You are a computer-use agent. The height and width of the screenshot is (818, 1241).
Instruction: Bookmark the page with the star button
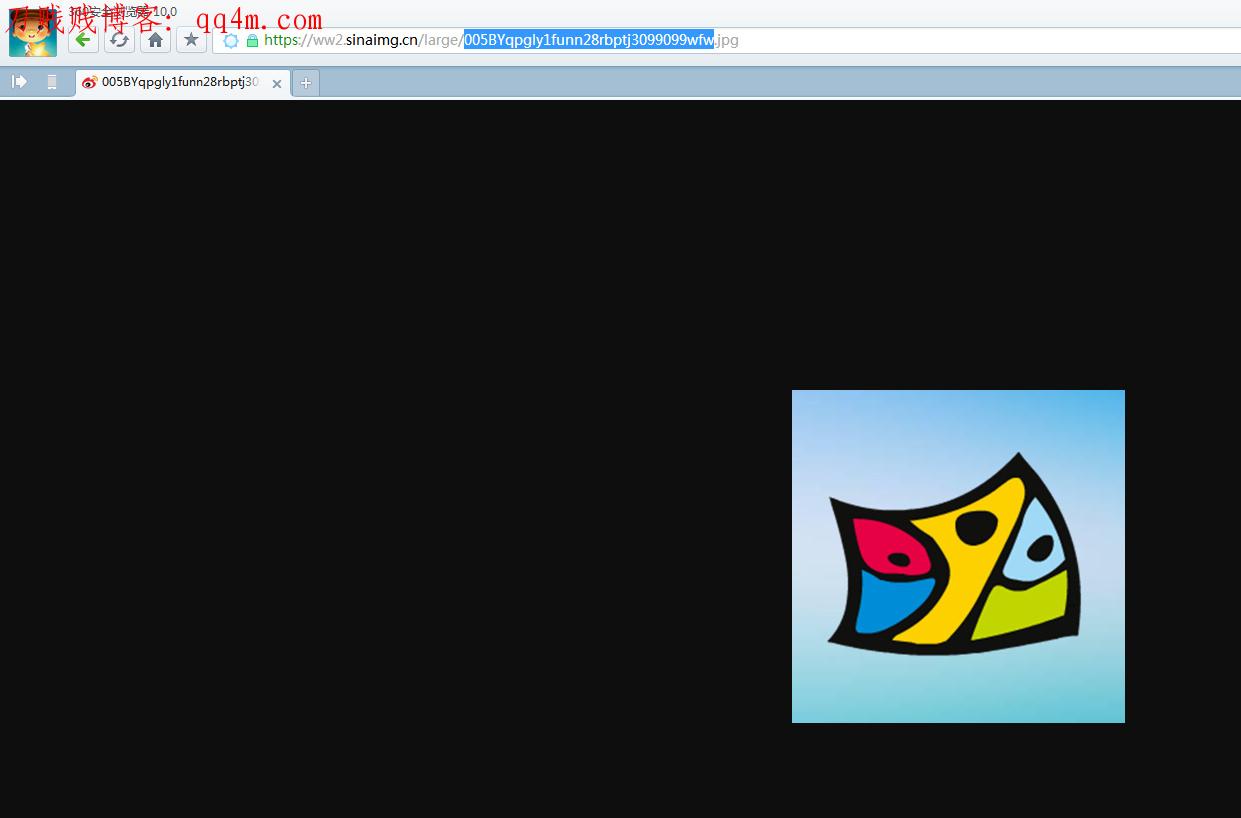191,40
